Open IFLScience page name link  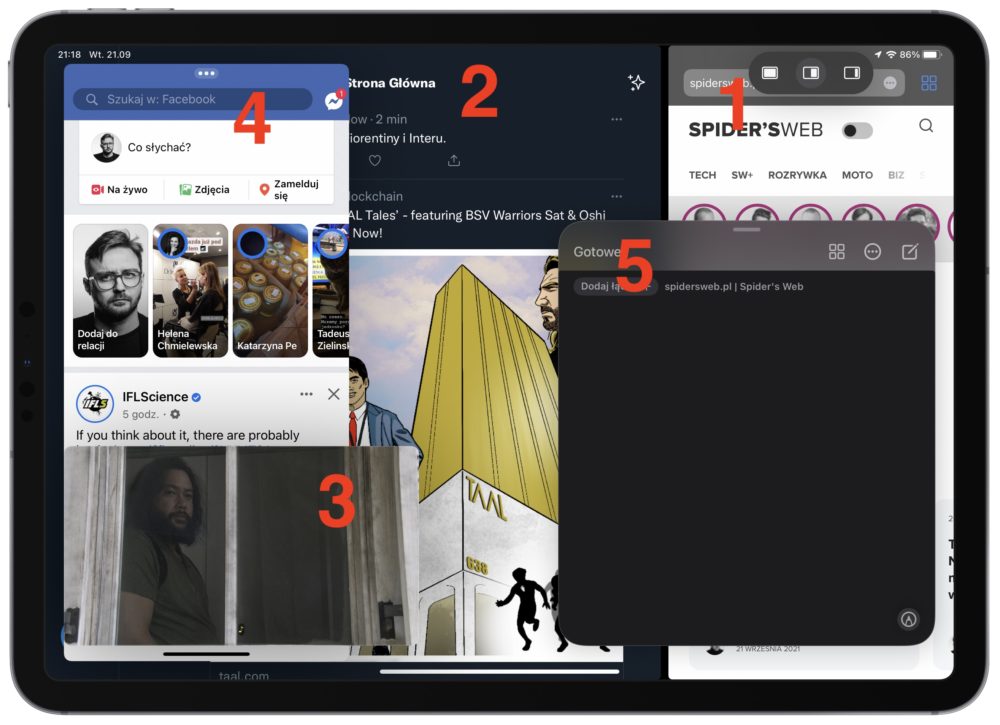point(155,397)
